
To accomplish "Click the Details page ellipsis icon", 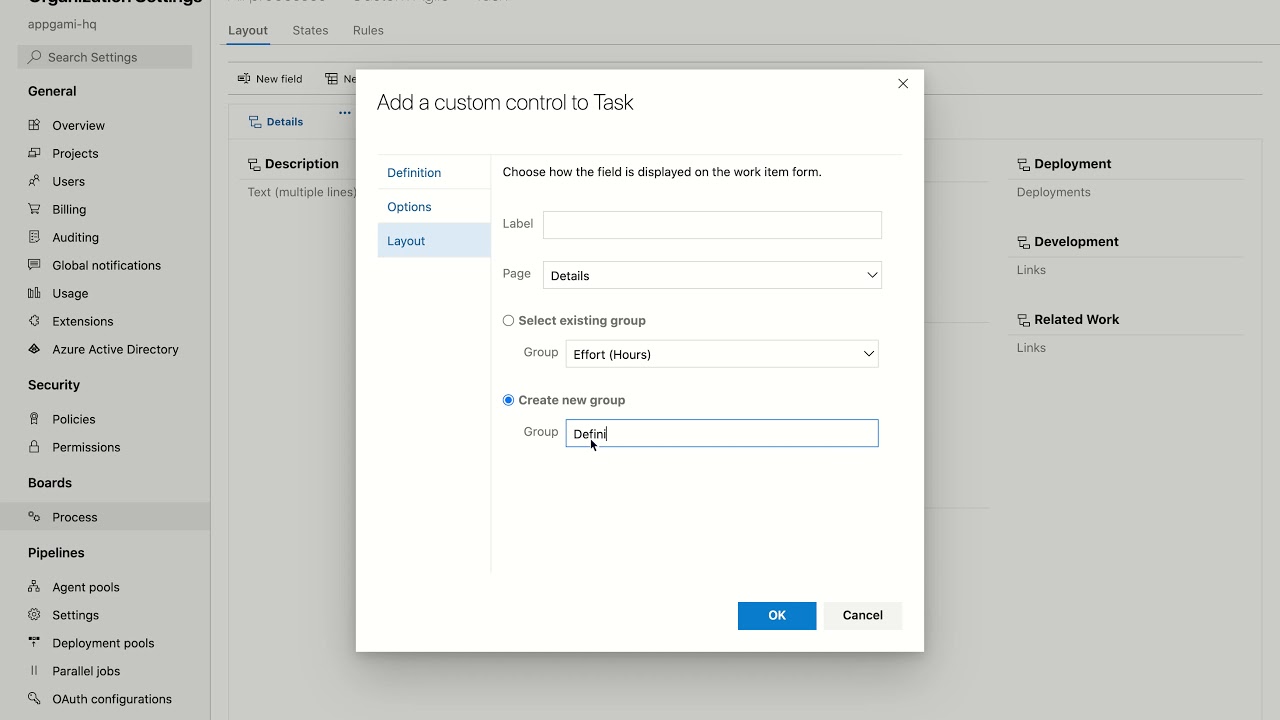I will point(345,113).
